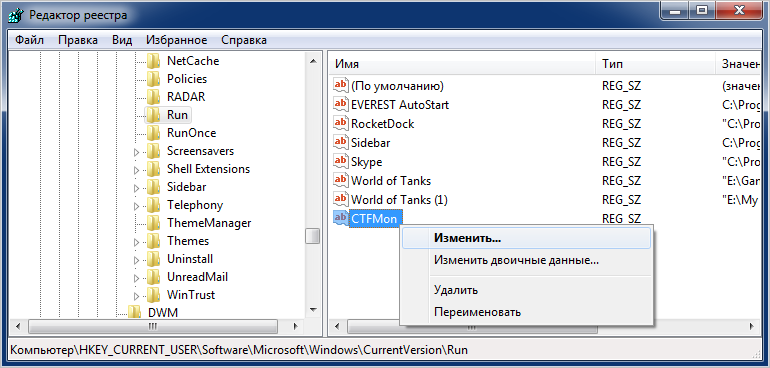Expand the WinTrust tree node
770x368 pixels.
coord(137,296)
